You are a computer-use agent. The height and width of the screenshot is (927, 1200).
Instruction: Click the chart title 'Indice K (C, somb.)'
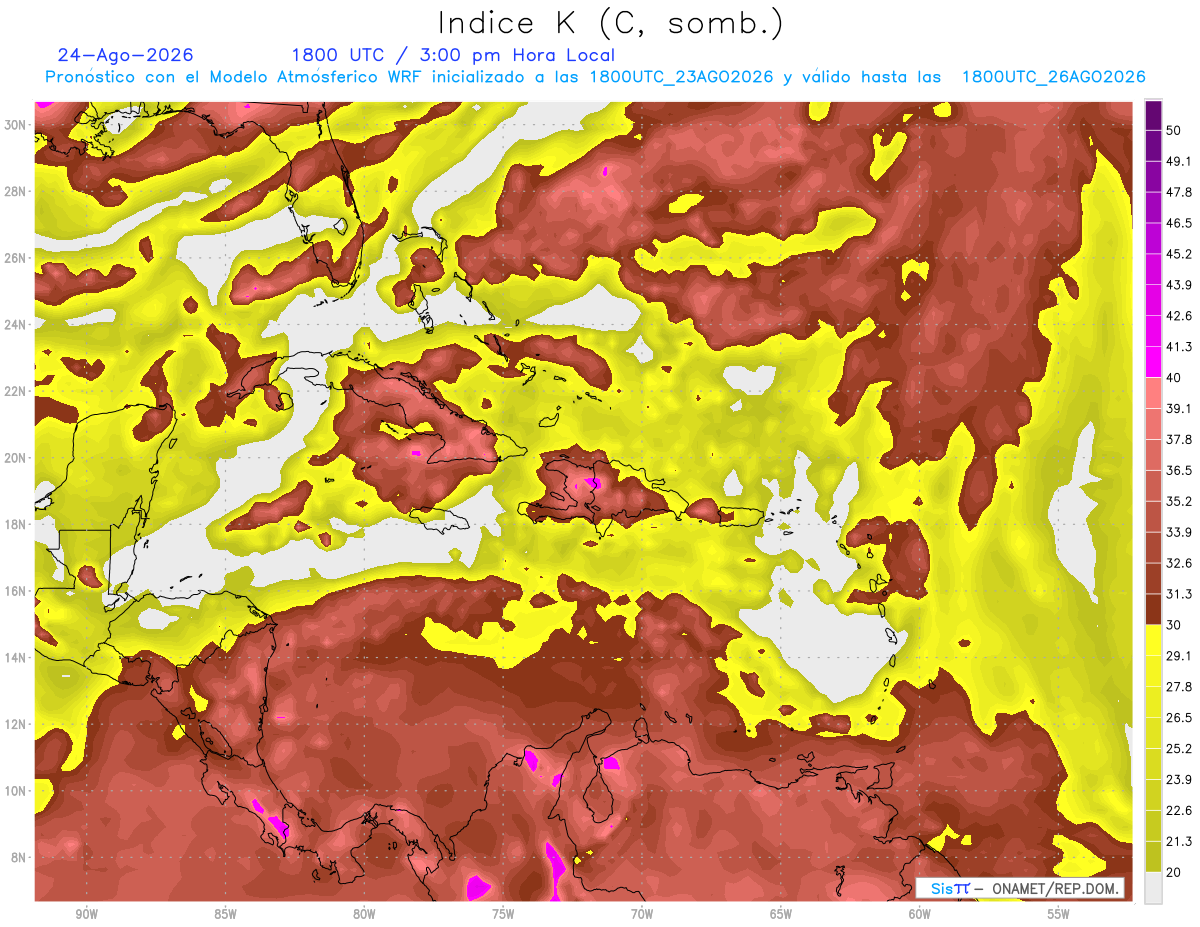[611, 23]
